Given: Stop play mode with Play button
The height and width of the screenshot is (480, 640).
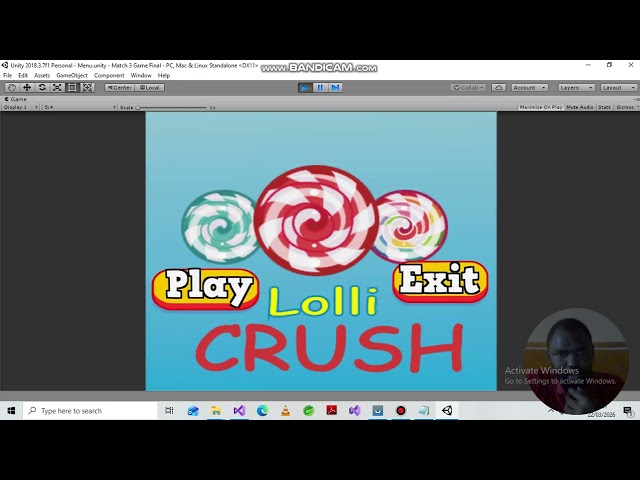Looking at the screenshot, I should coord(304,87).
